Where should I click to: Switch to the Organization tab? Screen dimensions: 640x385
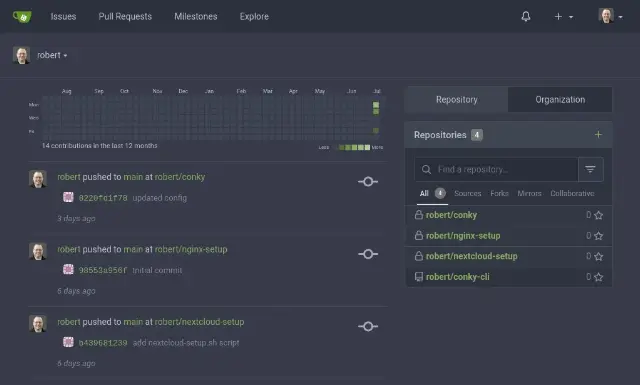[560, 100]
